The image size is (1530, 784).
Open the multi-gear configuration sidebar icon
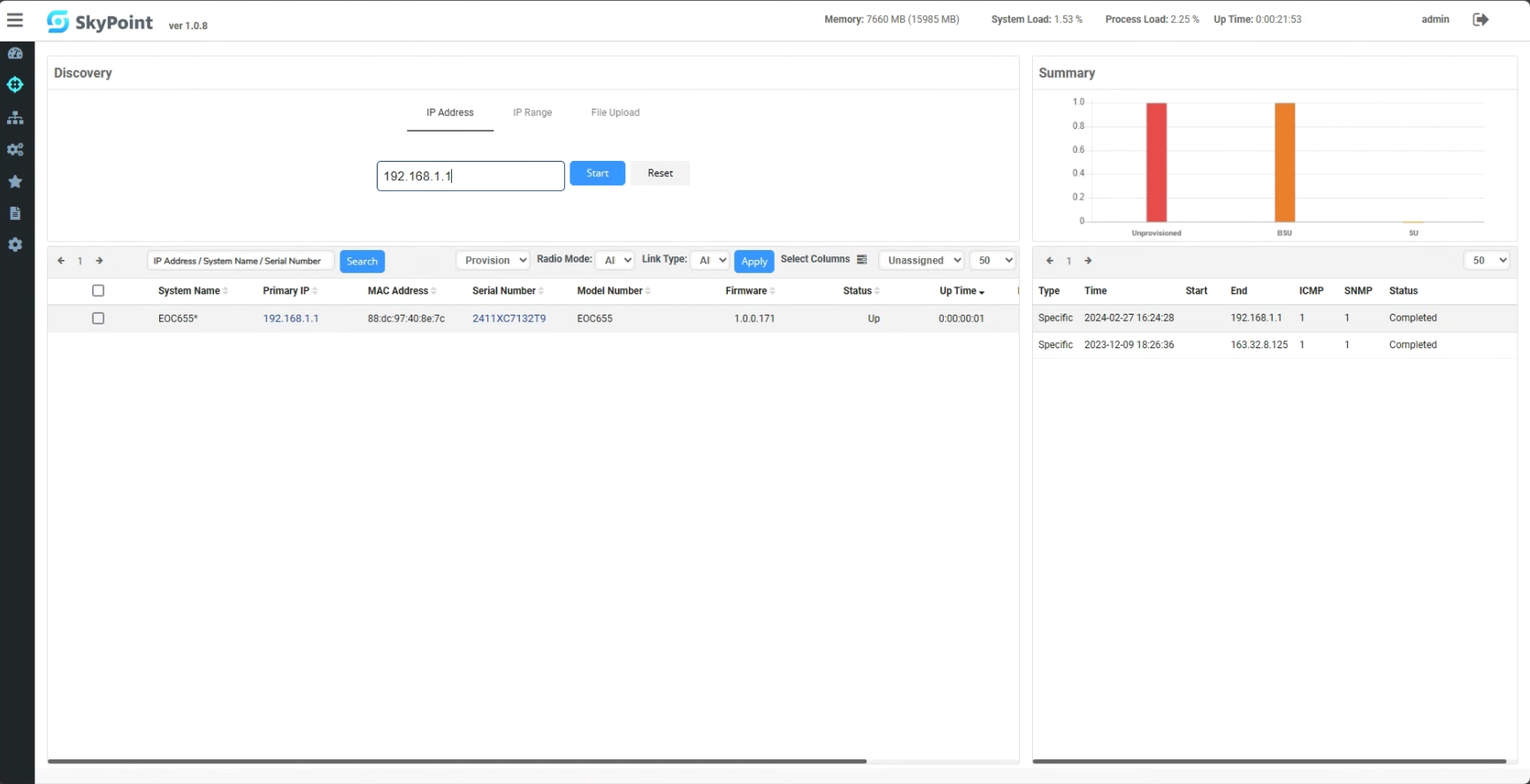coord(15,149)
